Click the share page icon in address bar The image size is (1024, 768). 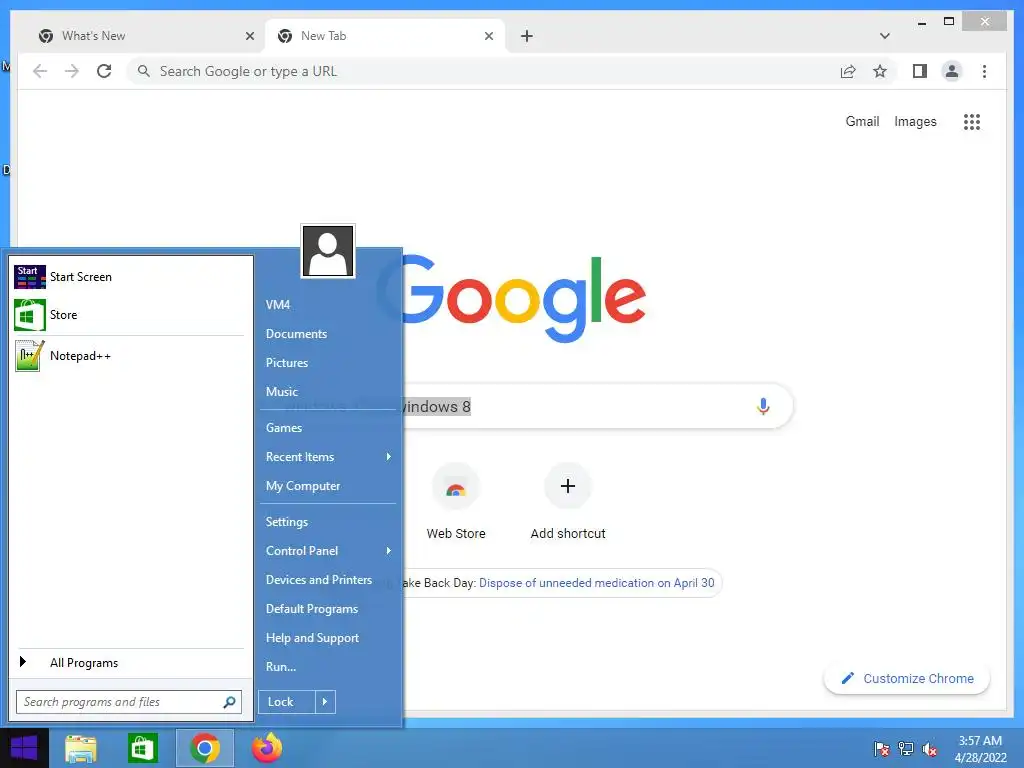coord(848,71)
